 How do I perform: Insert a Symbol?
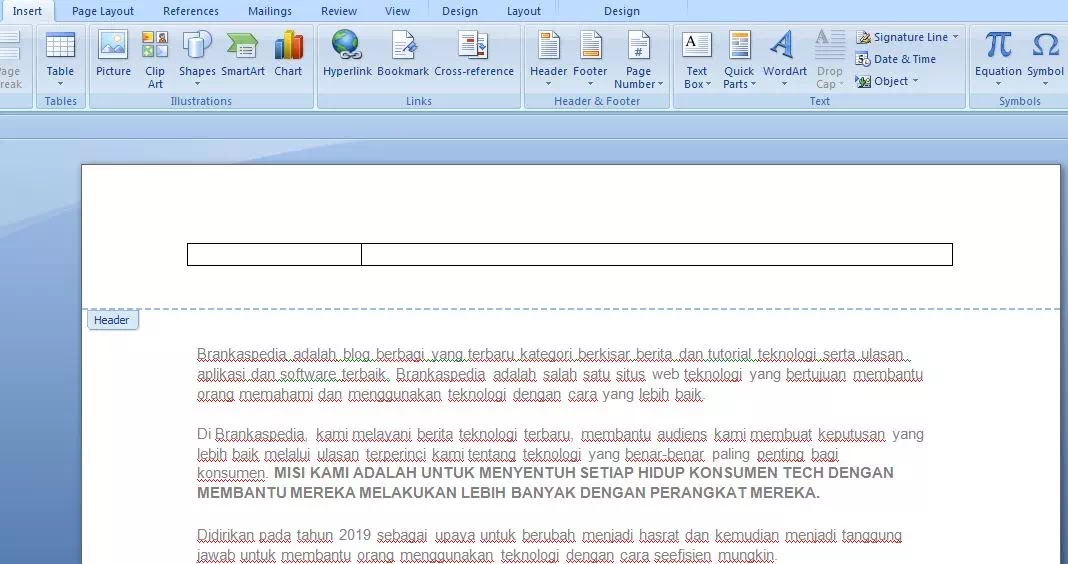tap(1045, 59)
